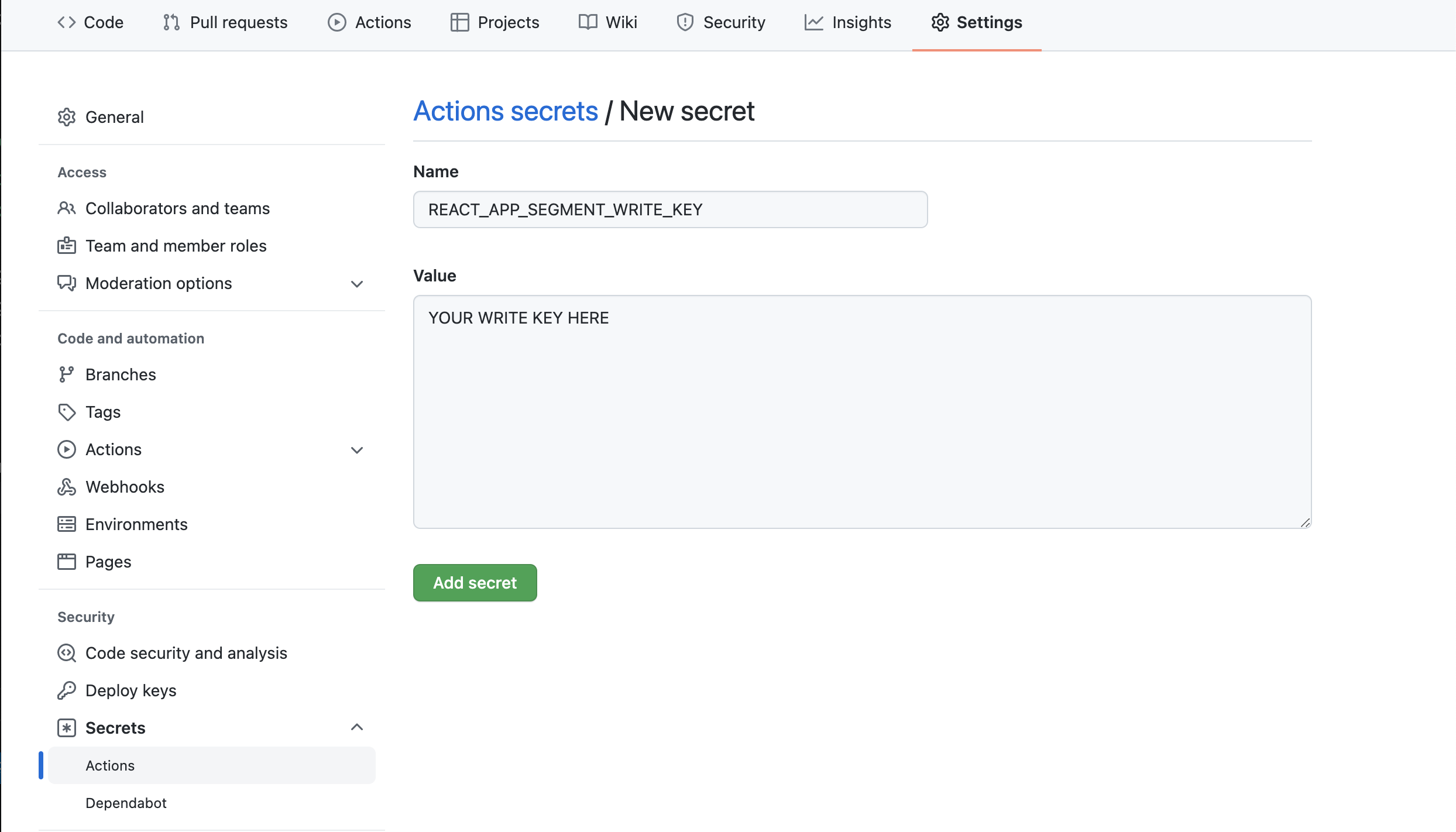Click the General gear icon in sidebar
The height and width of the screenshot is (832, 1456).
[67, 117]
